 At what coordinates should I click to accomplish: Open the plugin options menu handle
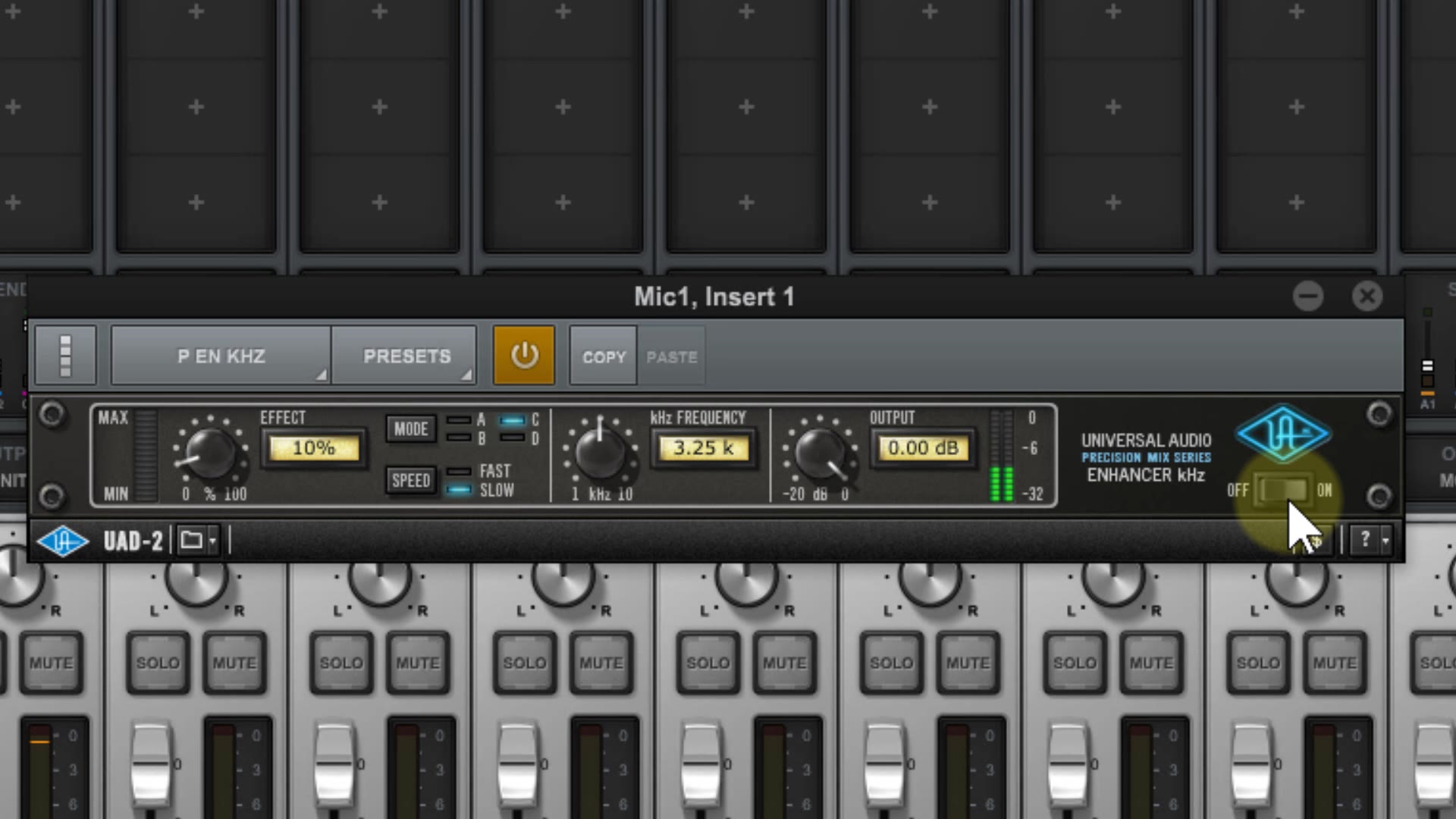65,356
